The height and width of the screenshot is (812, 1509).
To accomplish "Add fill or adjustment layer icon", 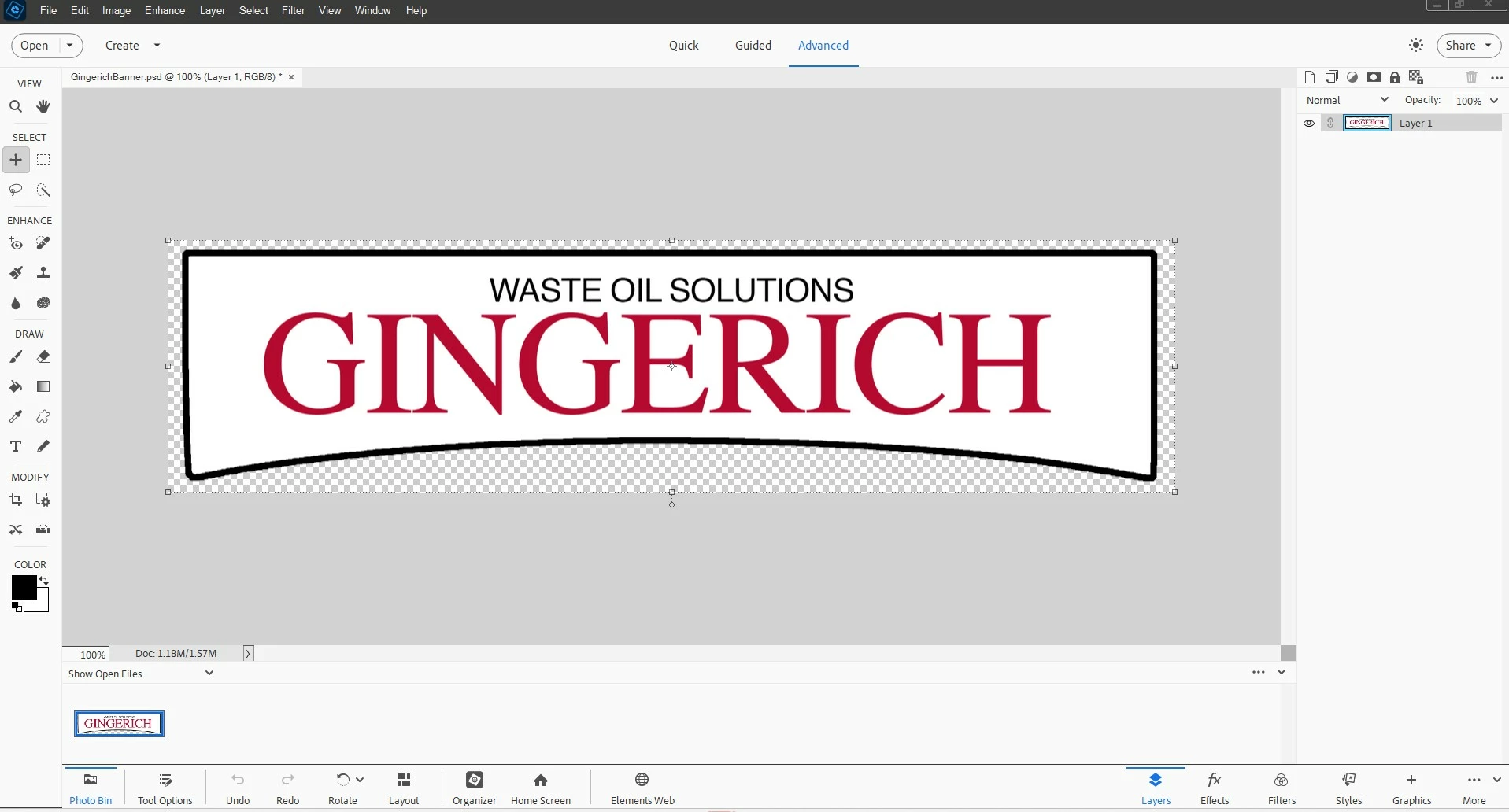I will click(1352, 77).
